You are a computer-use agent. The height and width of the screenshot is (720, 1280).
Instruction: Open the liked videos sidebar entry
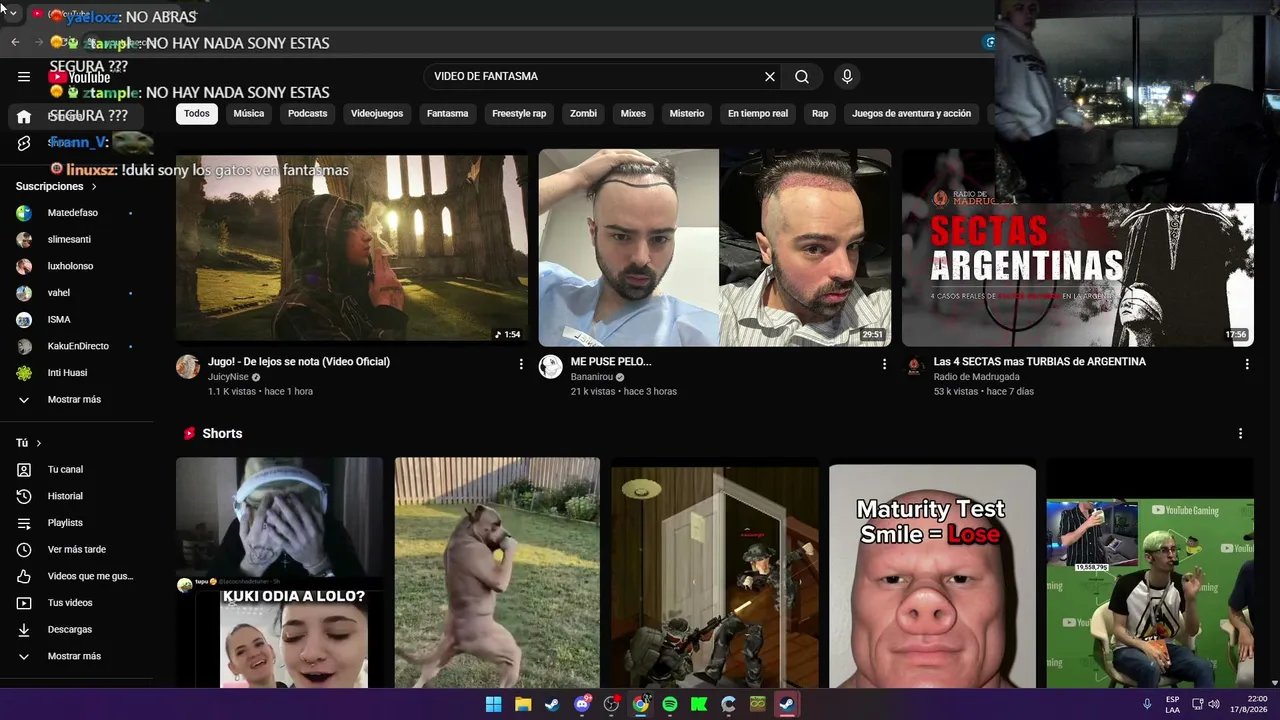pos(77,576)
